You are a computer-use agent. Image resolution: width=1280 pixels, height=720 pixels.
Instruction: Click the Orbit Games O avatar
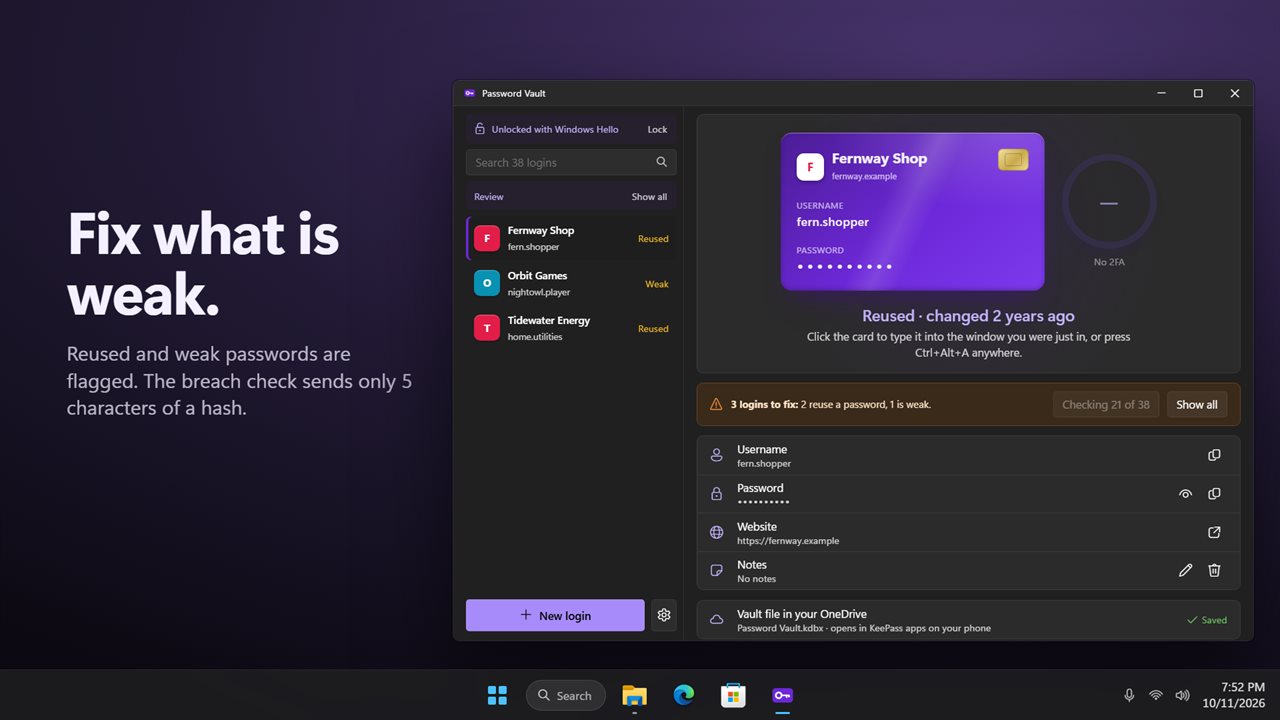(x=487, y=283)
